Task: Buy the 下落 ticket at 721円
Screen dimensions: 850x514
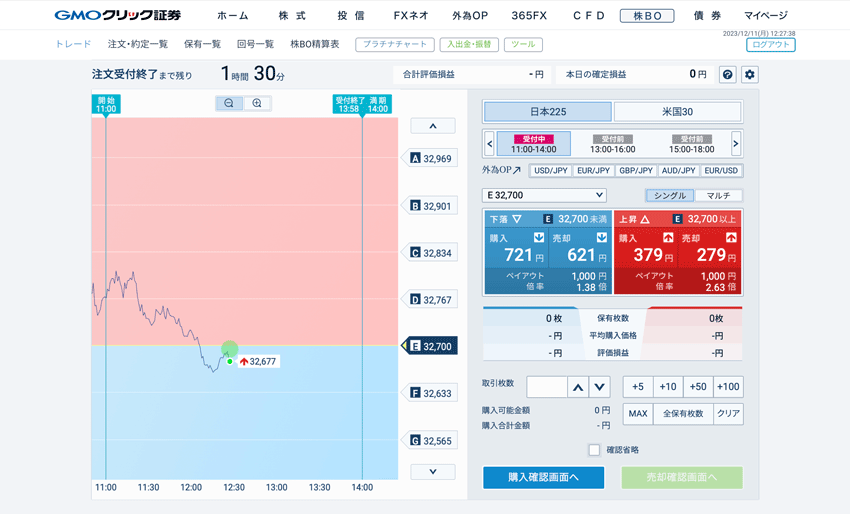Action: (x=516, y=248)
